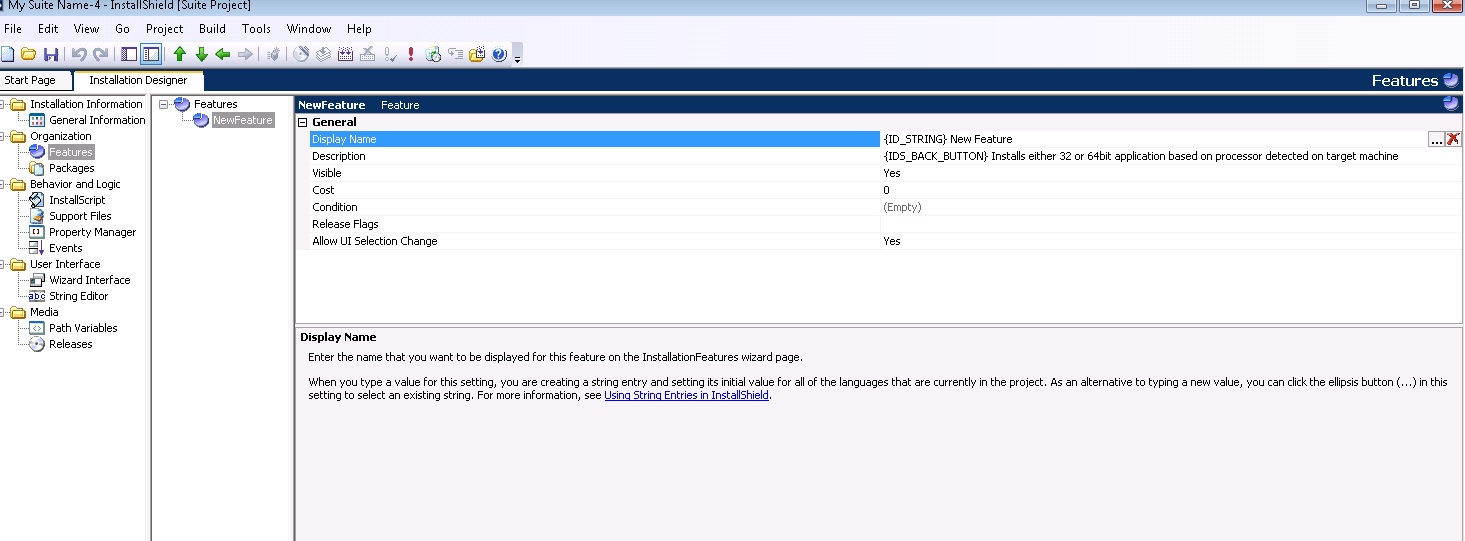Open the Window menu
1465x541 pixels.
(x=309, y=29)
